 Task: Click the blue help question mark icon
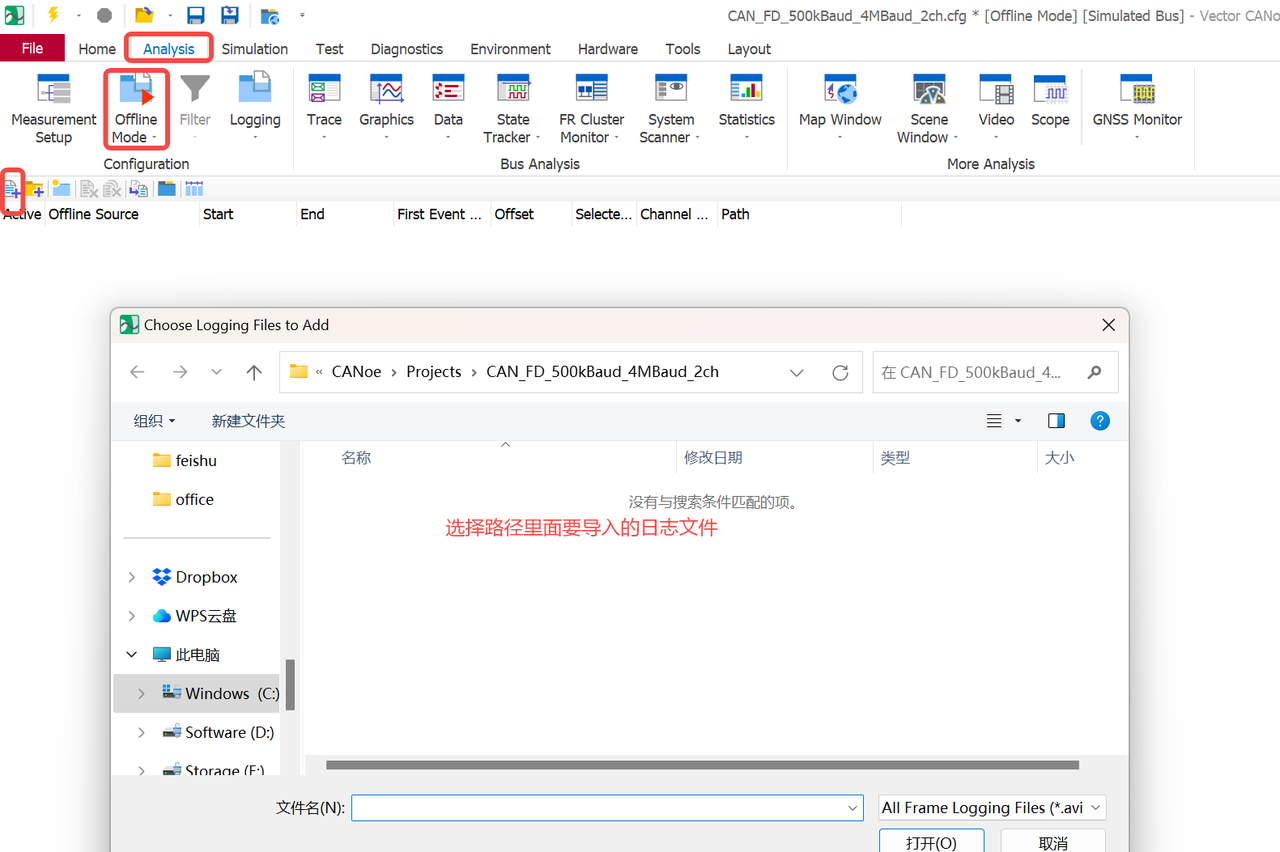click(x=1100, y=421)
